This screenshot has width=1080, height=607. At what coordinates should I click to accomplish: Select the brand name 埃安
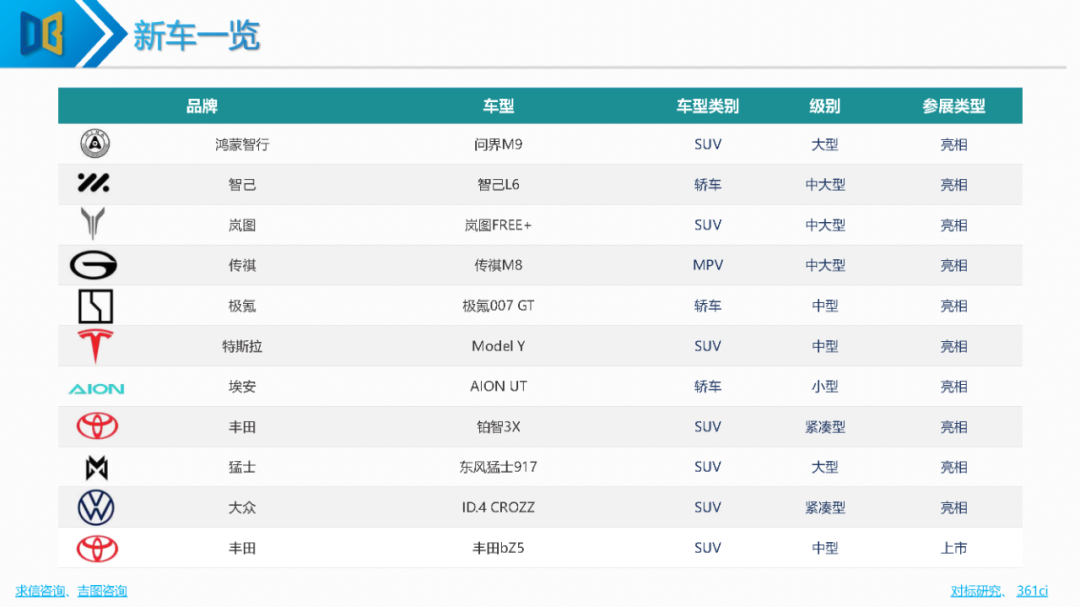242,387
